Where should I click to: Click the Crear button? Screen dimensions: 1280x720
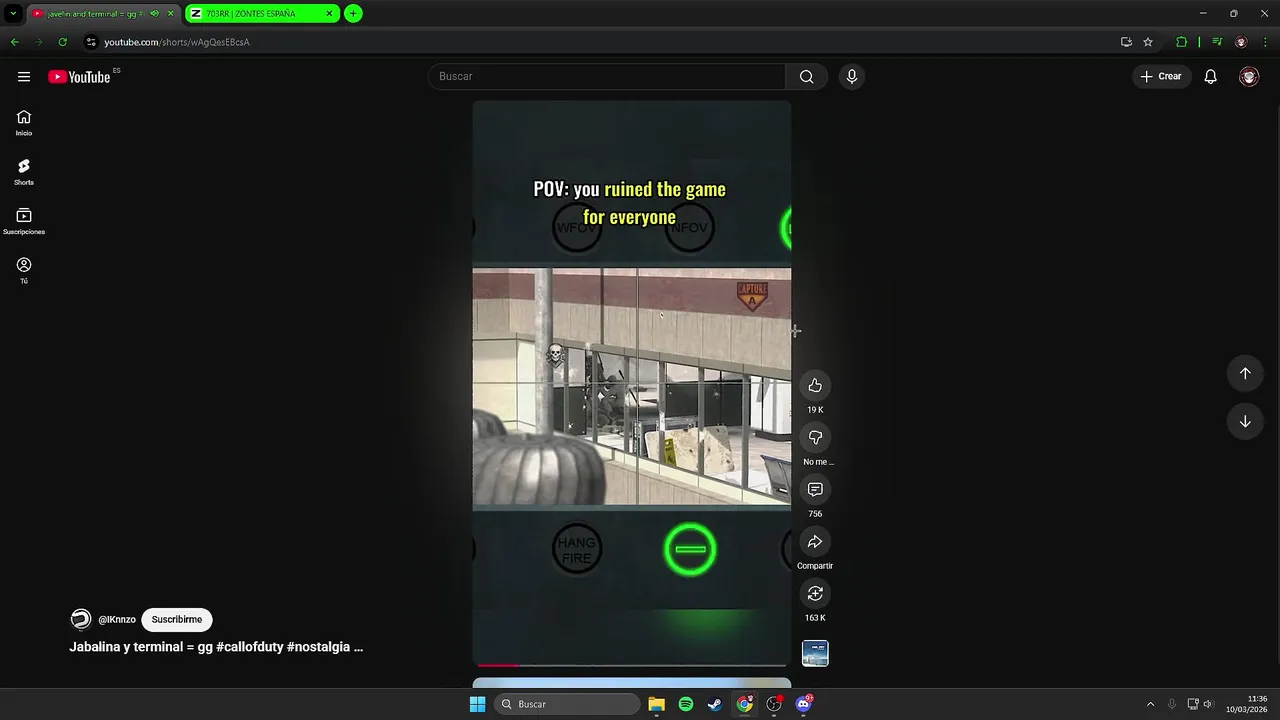[1160, 77]
